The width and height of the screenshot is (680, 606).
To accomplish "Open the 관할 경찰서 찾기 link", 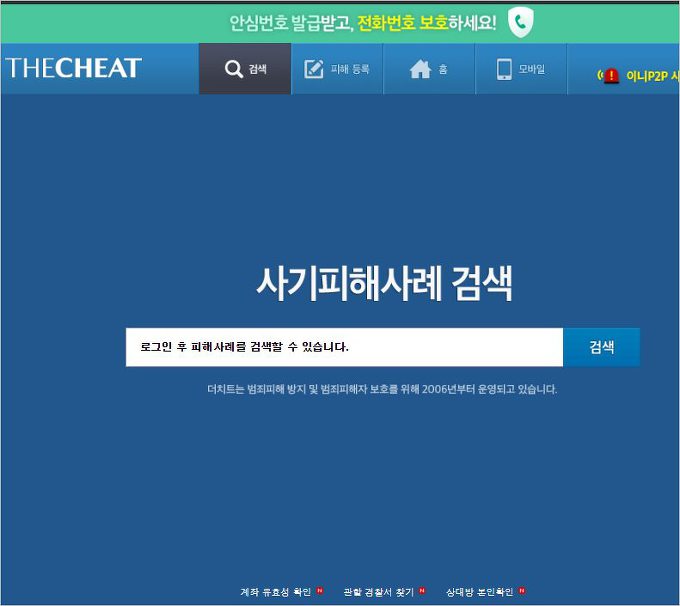I will click(378, 592).
